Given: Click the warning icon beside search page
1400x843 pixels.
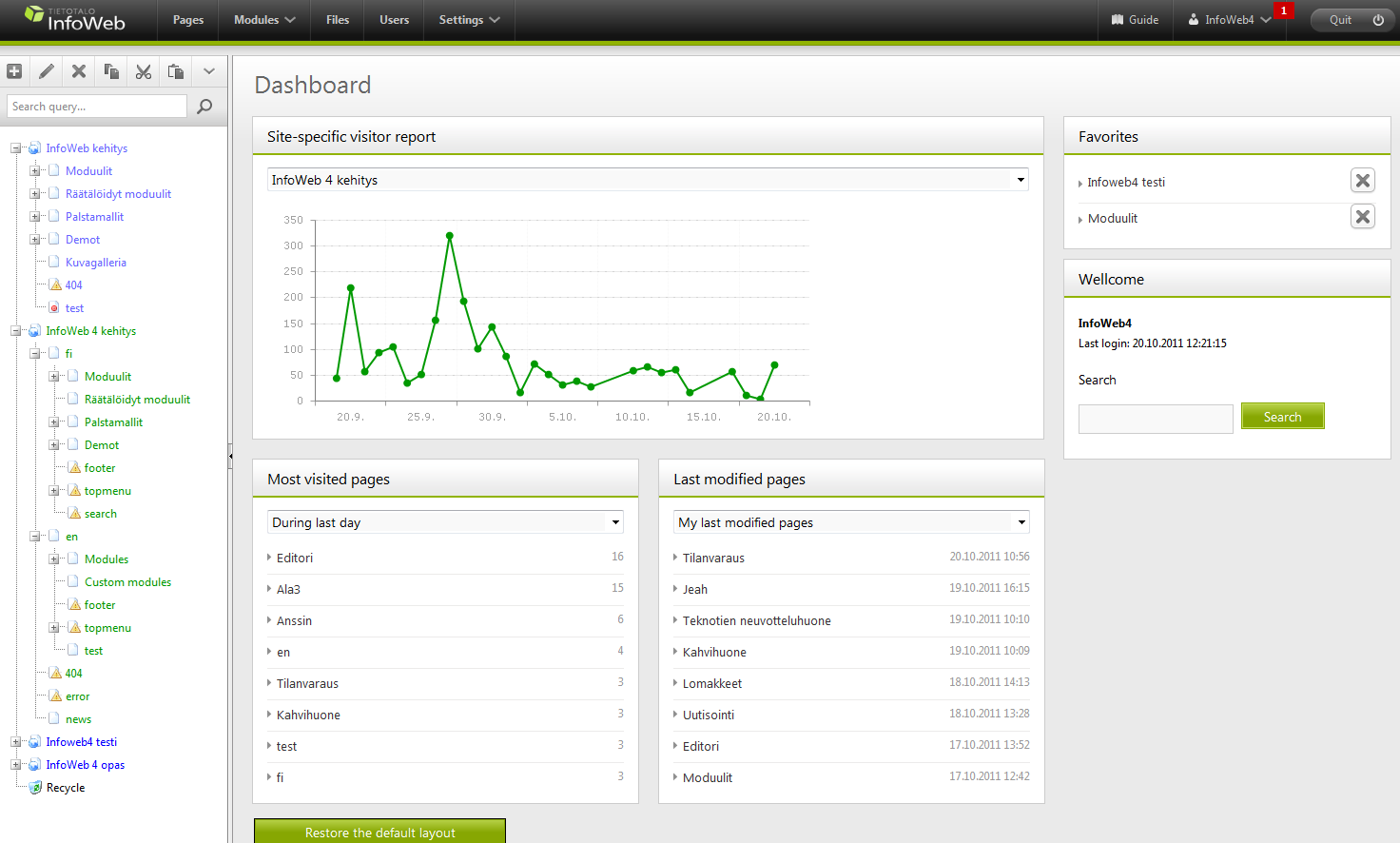Looking at the screenshot, I should tap(74, 514).
